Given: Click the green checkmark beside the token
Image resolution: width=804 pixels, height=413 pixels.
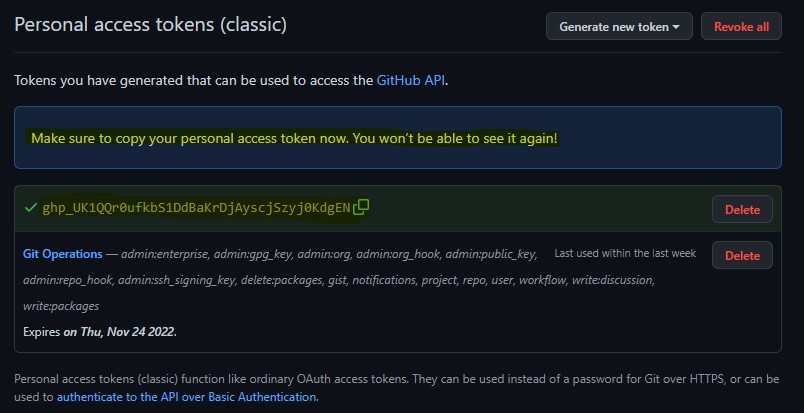Looking at the screenshot, I should [30, 207].
